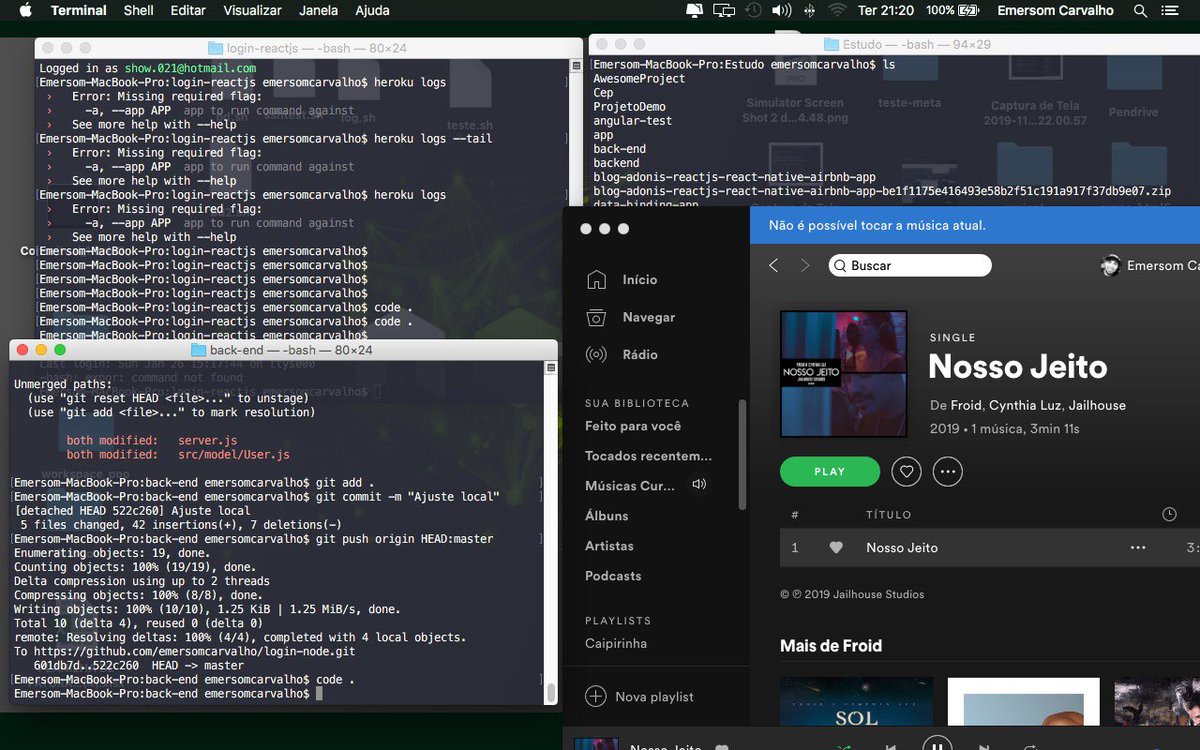Click ProjetoDemo in Estudo terminal listing

(x=629, y=106)
